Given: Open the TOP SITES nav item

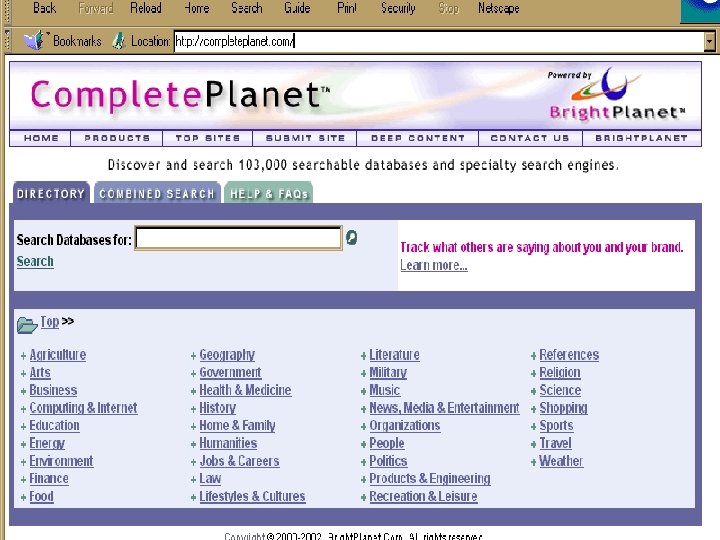Looking at the screenshot, I should [208, 138].
